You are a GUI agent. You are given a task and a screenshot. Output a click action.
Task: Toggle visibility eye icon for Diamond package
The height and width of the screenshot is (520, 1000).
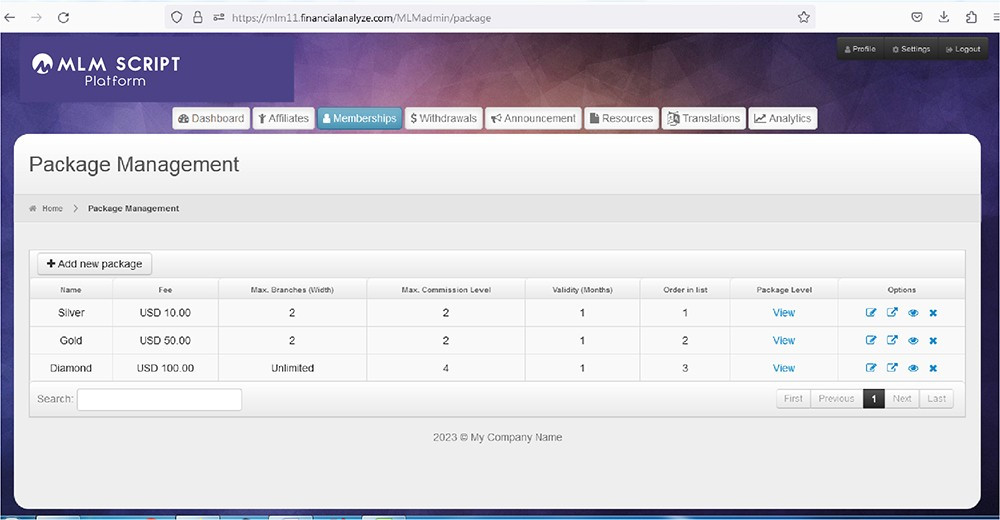coord(913,368)
